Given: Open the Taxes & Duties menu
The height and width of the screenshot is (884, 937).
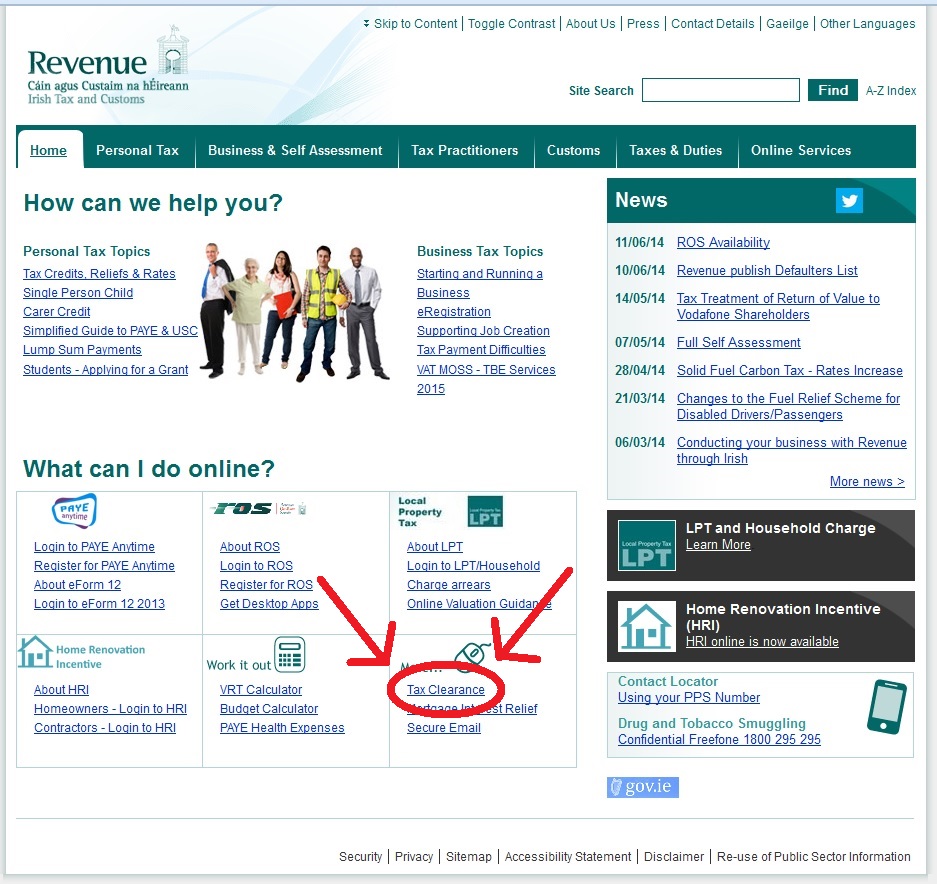Looking at the screenshot, I should [675, 150].
